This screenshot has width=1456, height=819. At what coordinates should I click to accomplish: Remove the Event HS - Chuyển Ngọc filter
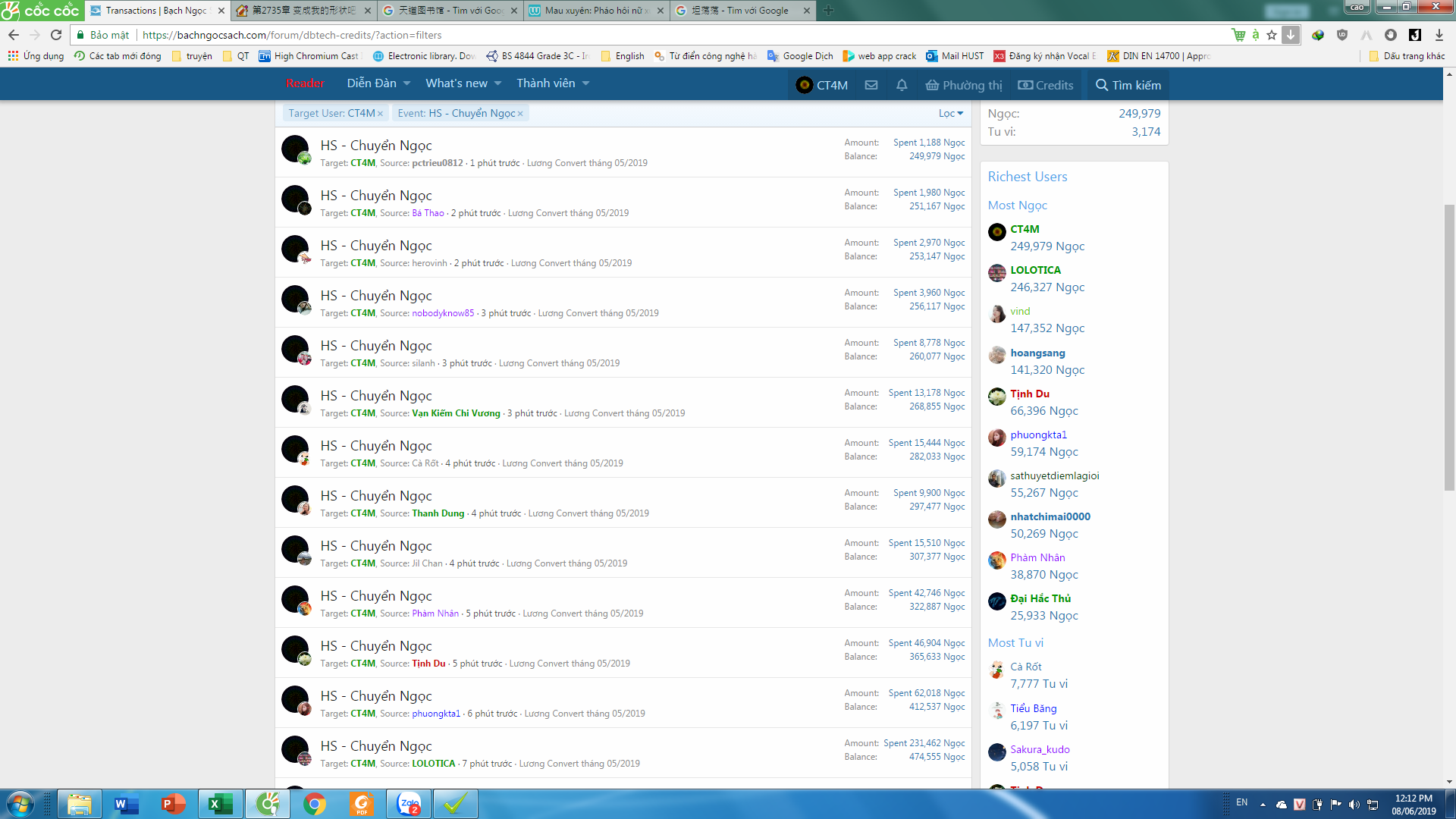tap(520, 114)
